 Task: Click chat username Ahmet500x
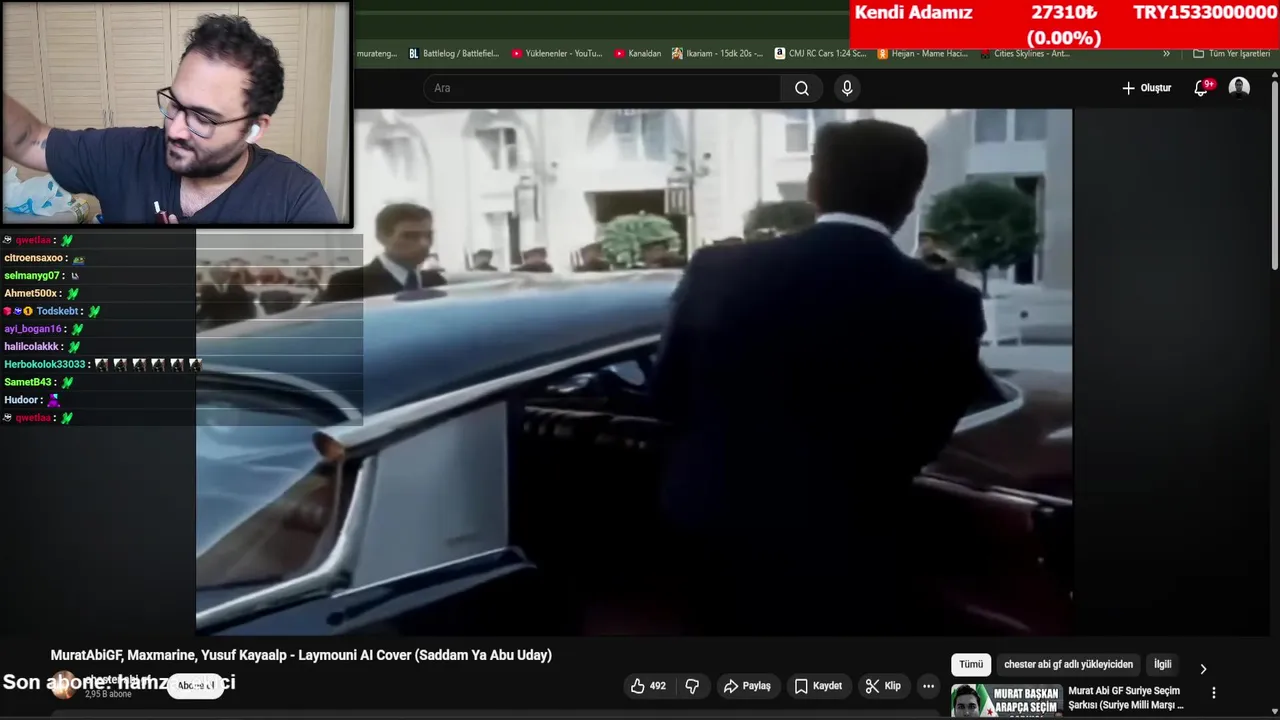point(31,293)
